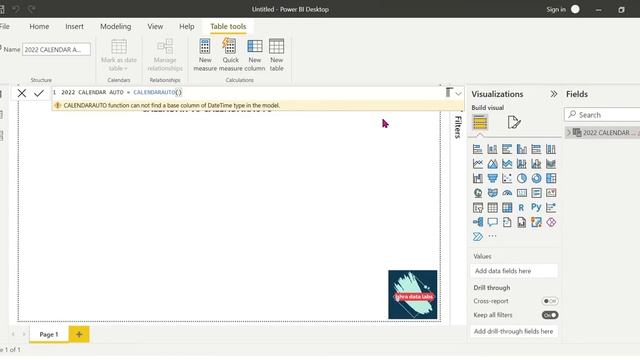640x360 pixels.
Task: Select the Donut chart visual
Action: click(536, 178)
